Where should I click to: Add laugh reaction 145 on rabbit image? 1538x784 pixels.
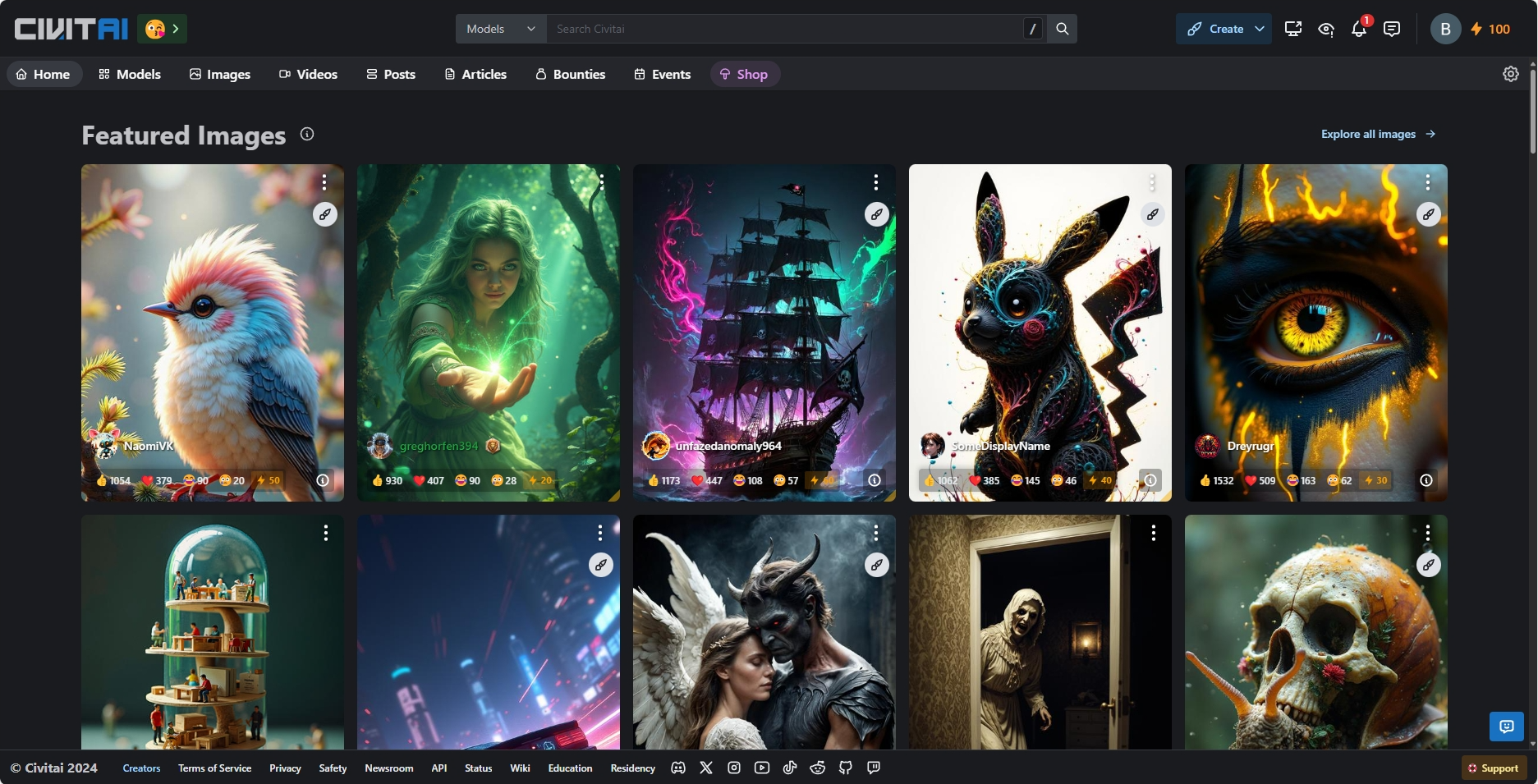pyautogui.click(x=1026, y=480)
